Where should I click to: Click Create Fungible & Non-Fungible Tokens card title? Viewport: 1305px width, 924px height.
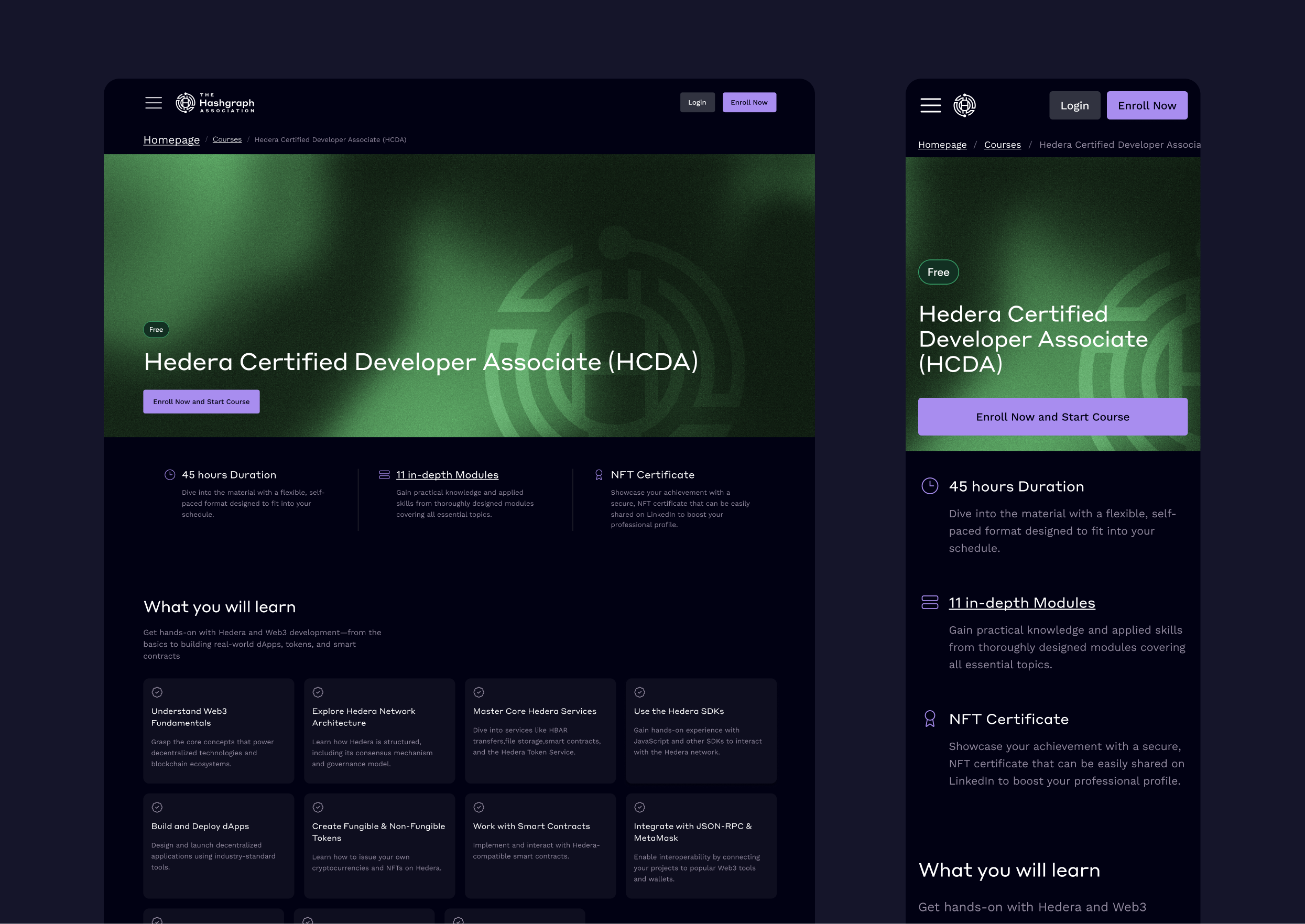click(x=378, y=832)
